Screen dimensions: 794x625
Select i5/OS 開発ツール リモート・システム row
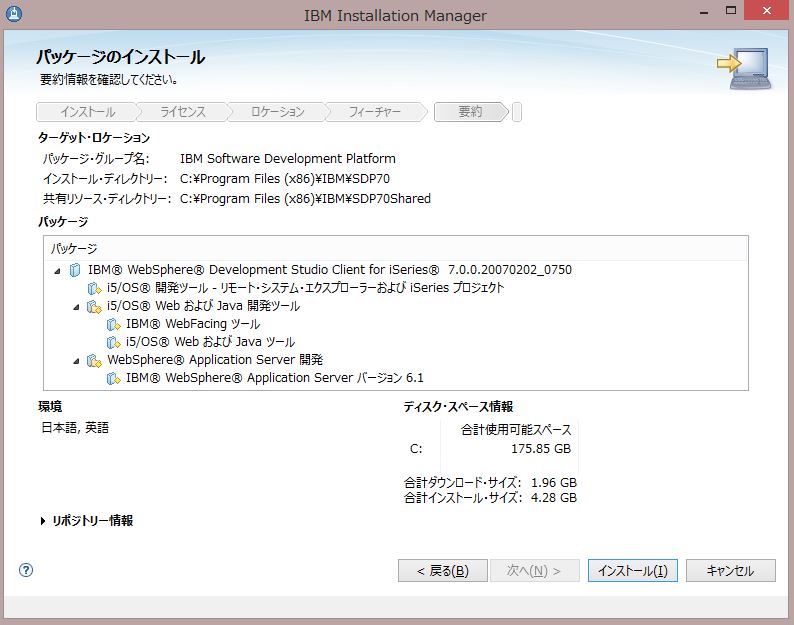click(x=305, y=288)
